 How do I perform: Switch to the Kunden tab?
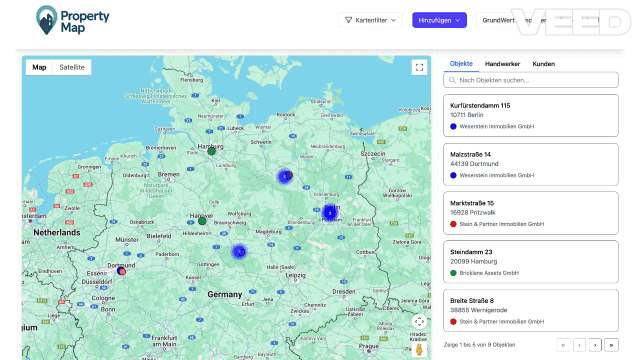point(544,64)
